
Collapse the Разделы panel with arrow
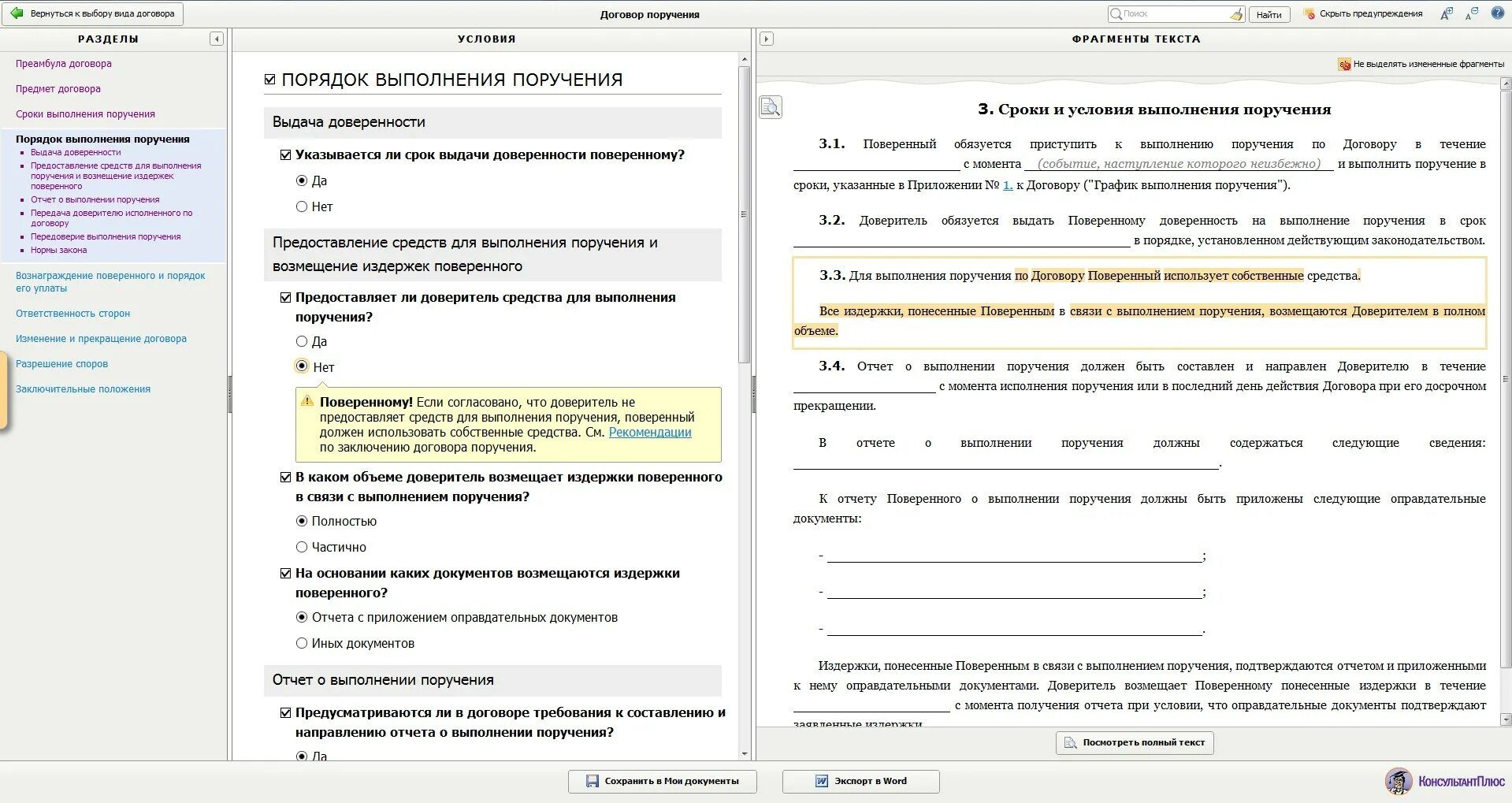coord(217,39)
